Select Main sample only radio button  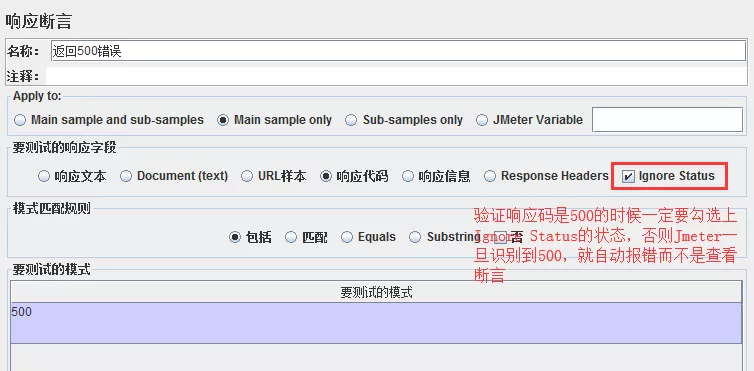coord(223,120)
